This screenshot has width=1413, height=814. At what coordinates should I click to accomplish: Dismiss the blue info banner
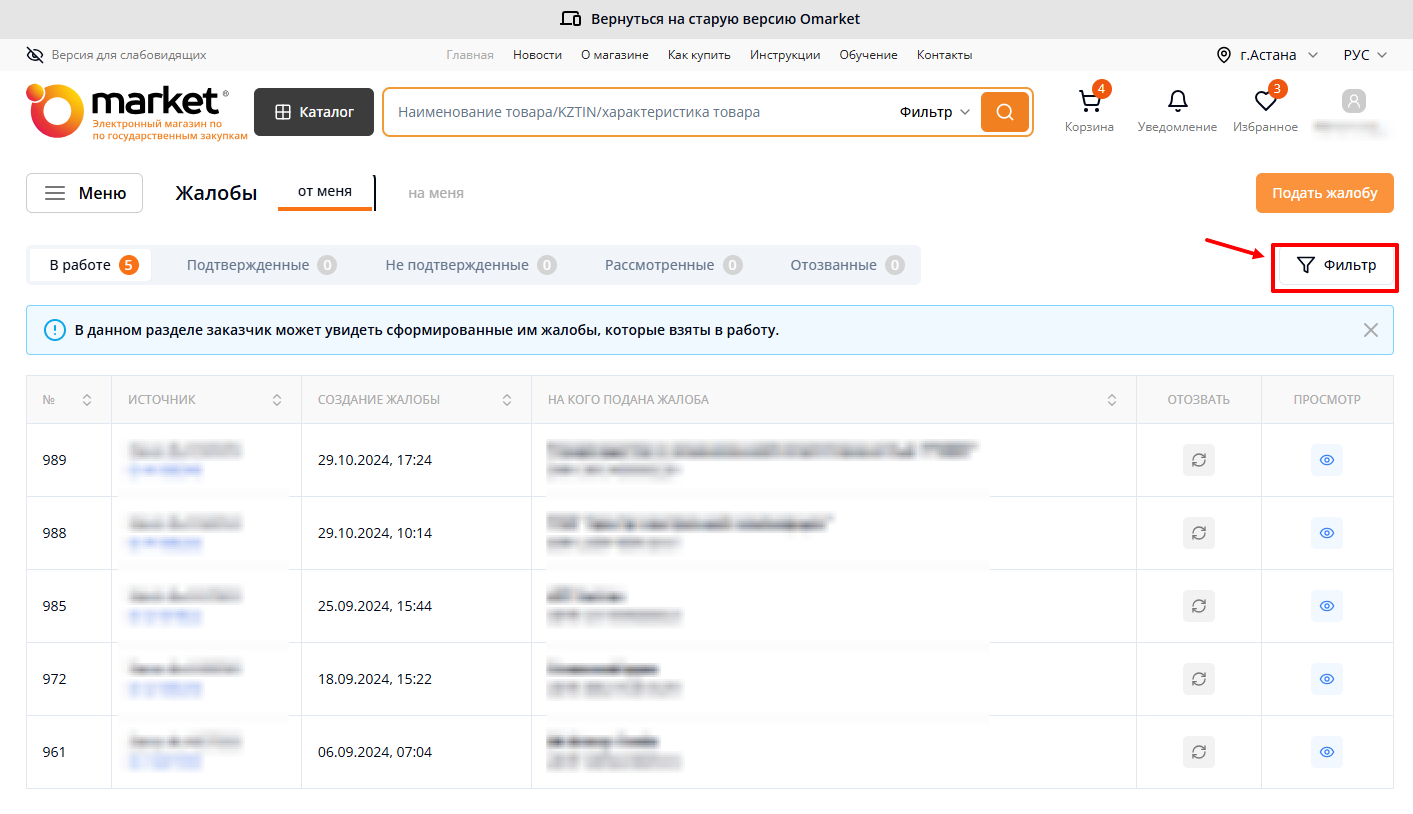click(1370, 330)
